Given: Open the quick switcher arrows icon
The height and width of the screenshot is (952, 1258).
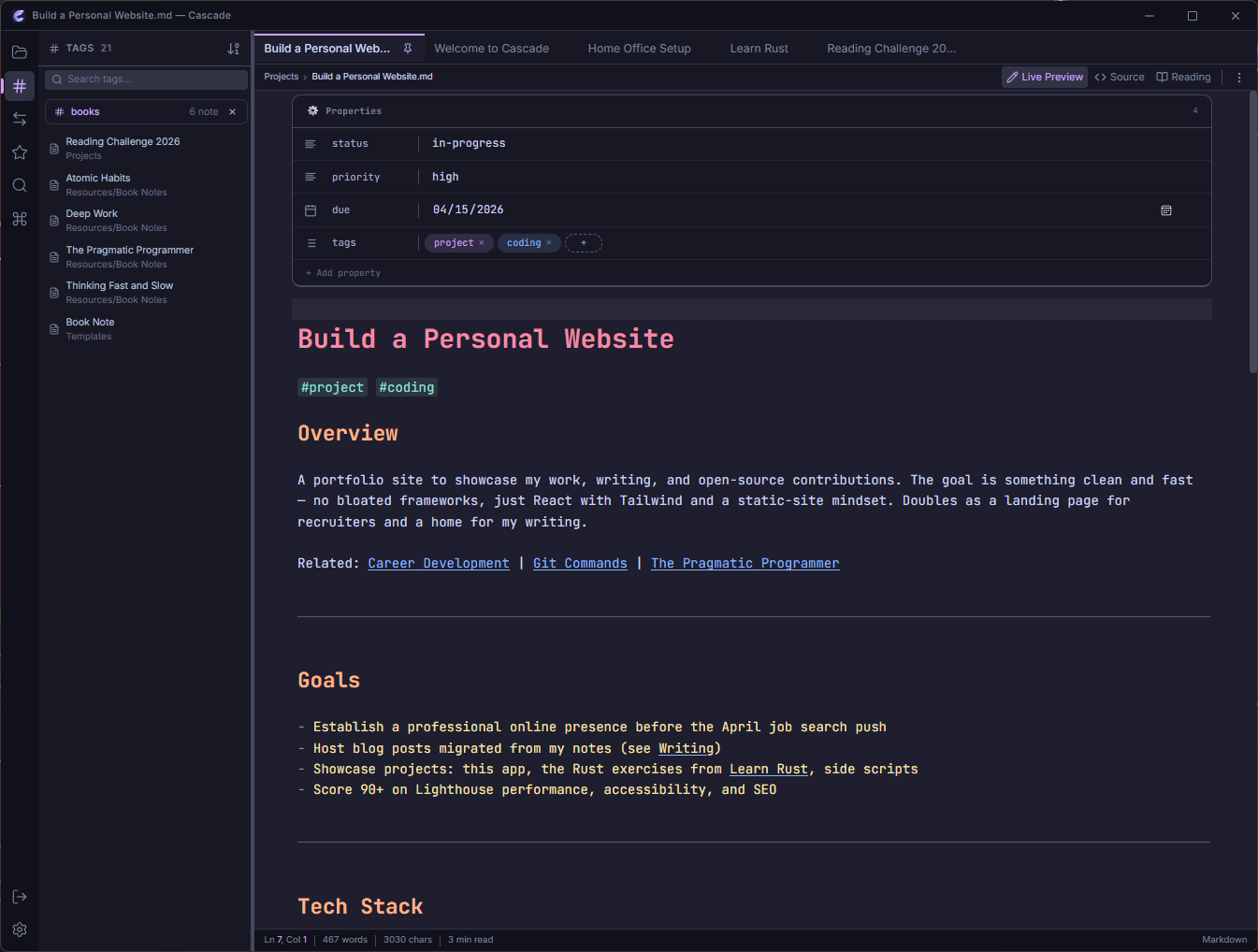Looking at the screenshot, I should [20, 118].
